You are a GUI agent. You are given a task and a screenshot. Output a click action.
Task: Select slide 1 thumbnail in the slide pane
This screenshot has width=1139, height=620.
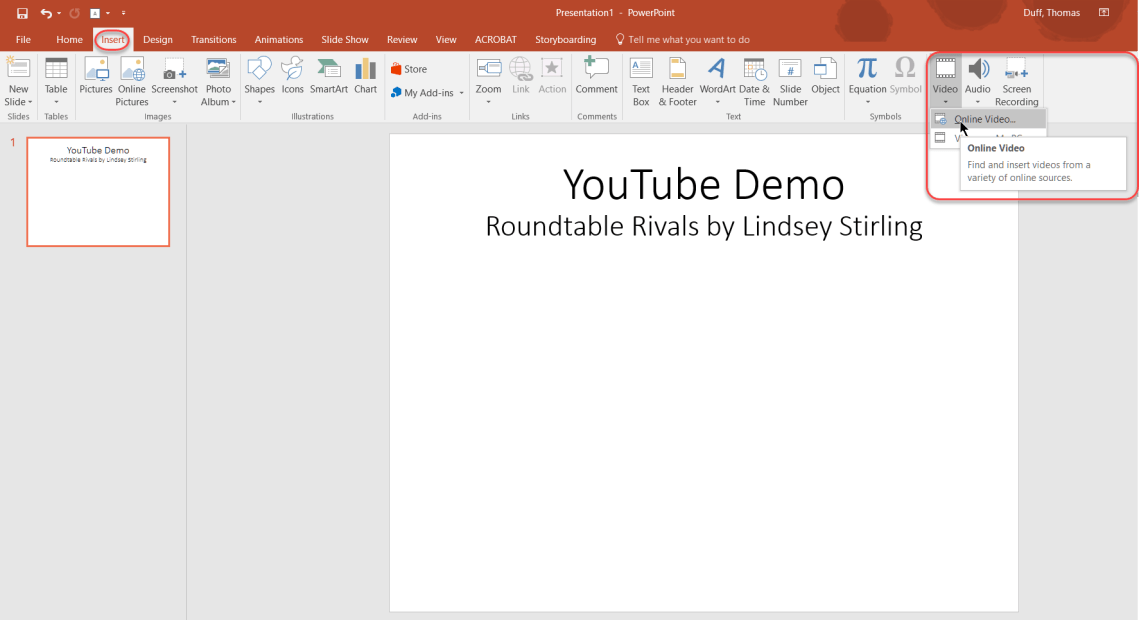[x=97, y=191]
